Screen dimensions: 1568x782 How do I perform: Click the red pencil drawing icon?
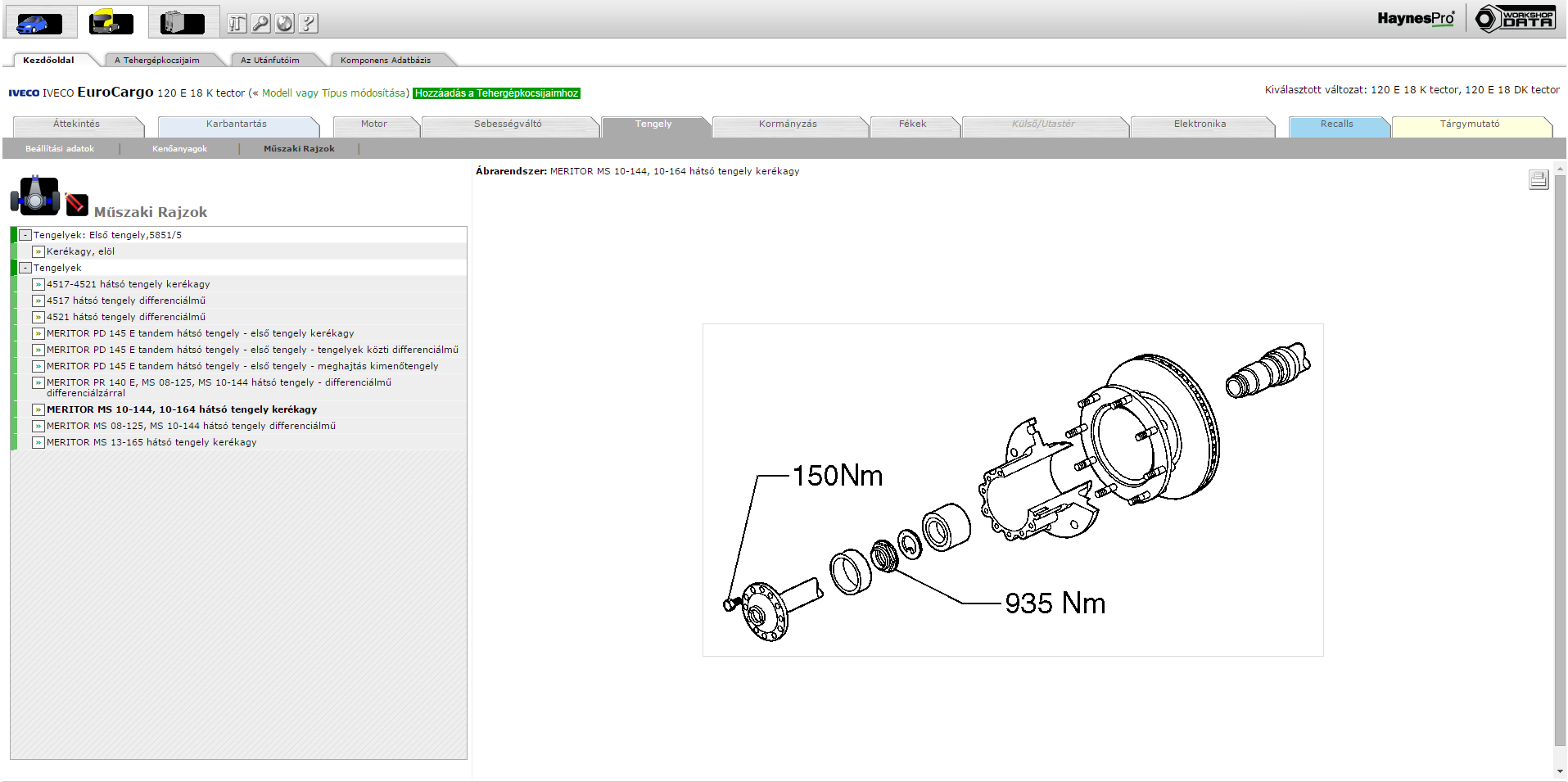tap(76, 203)
